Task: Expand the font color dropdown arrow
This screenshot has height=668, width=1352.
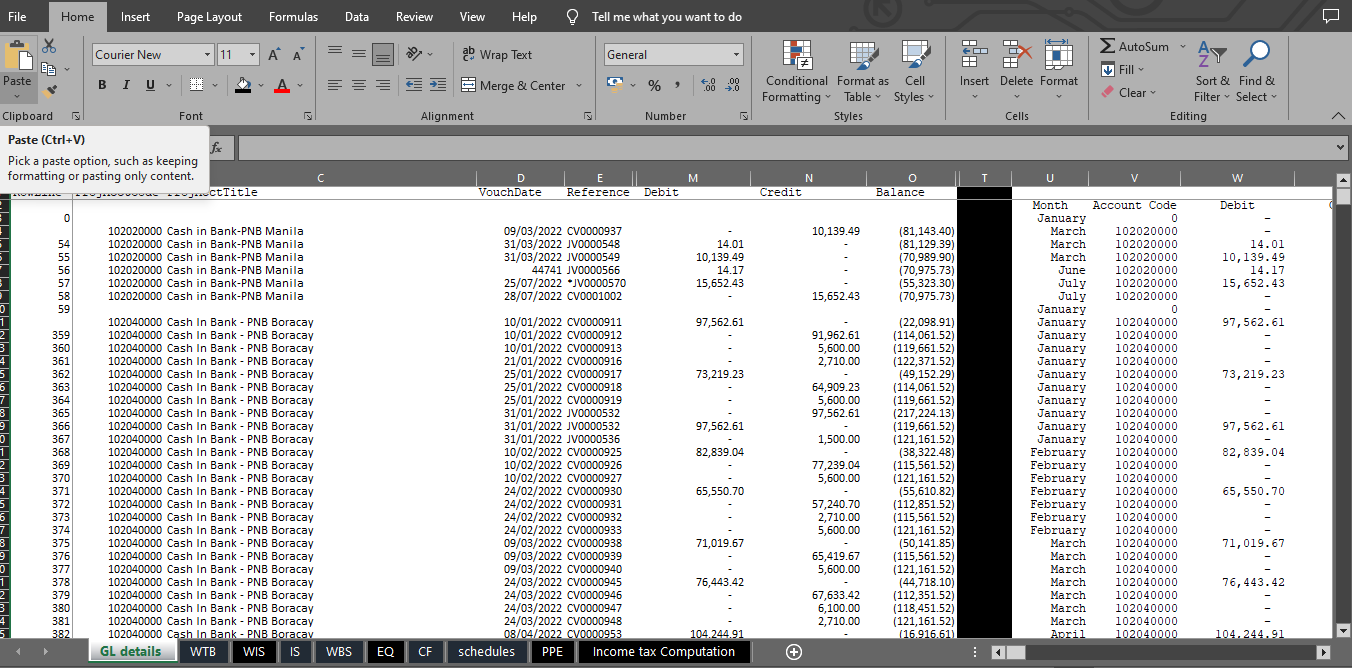Action: (x=300, y=86)
